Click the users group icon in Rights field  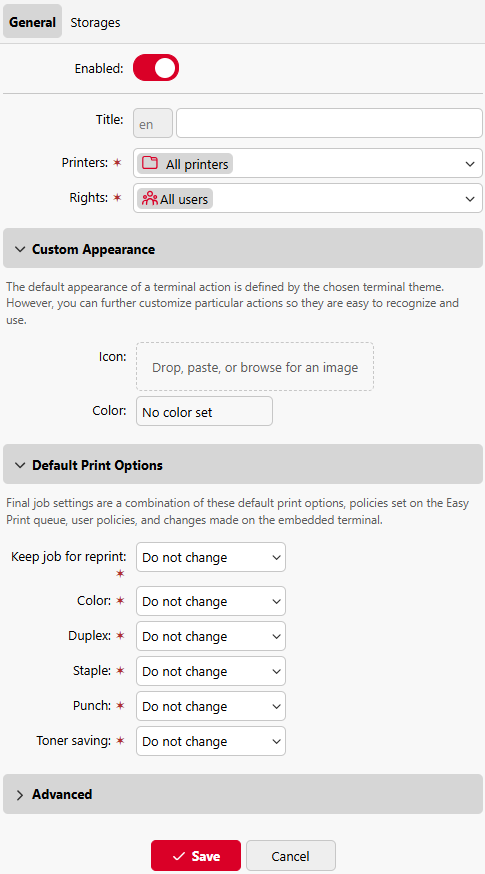click(x=149, y=198)
